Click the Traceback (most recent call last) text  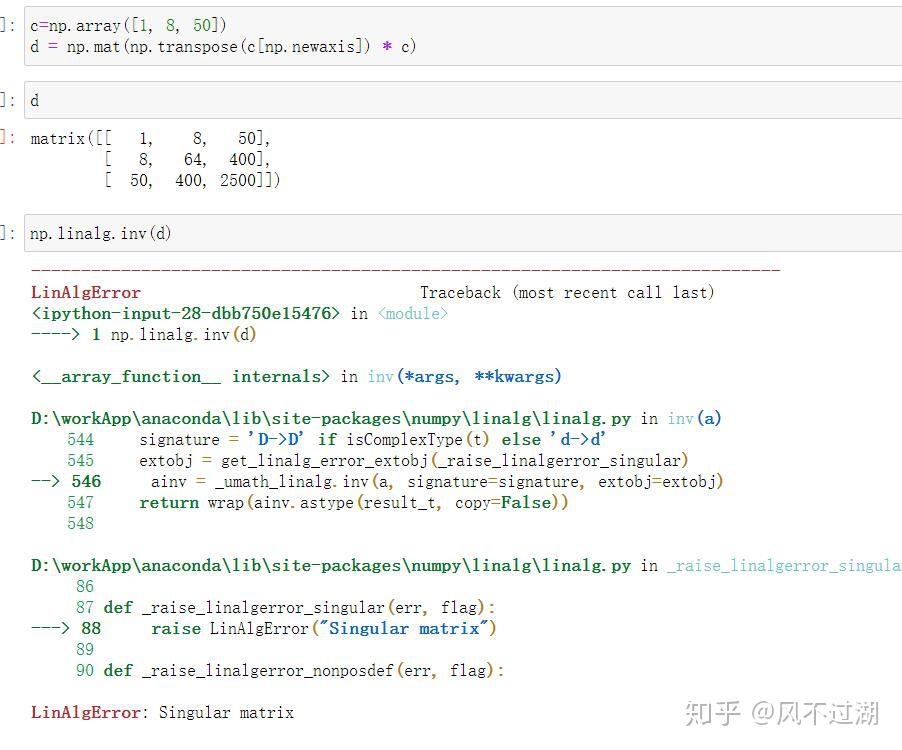(x=567, y=293)
